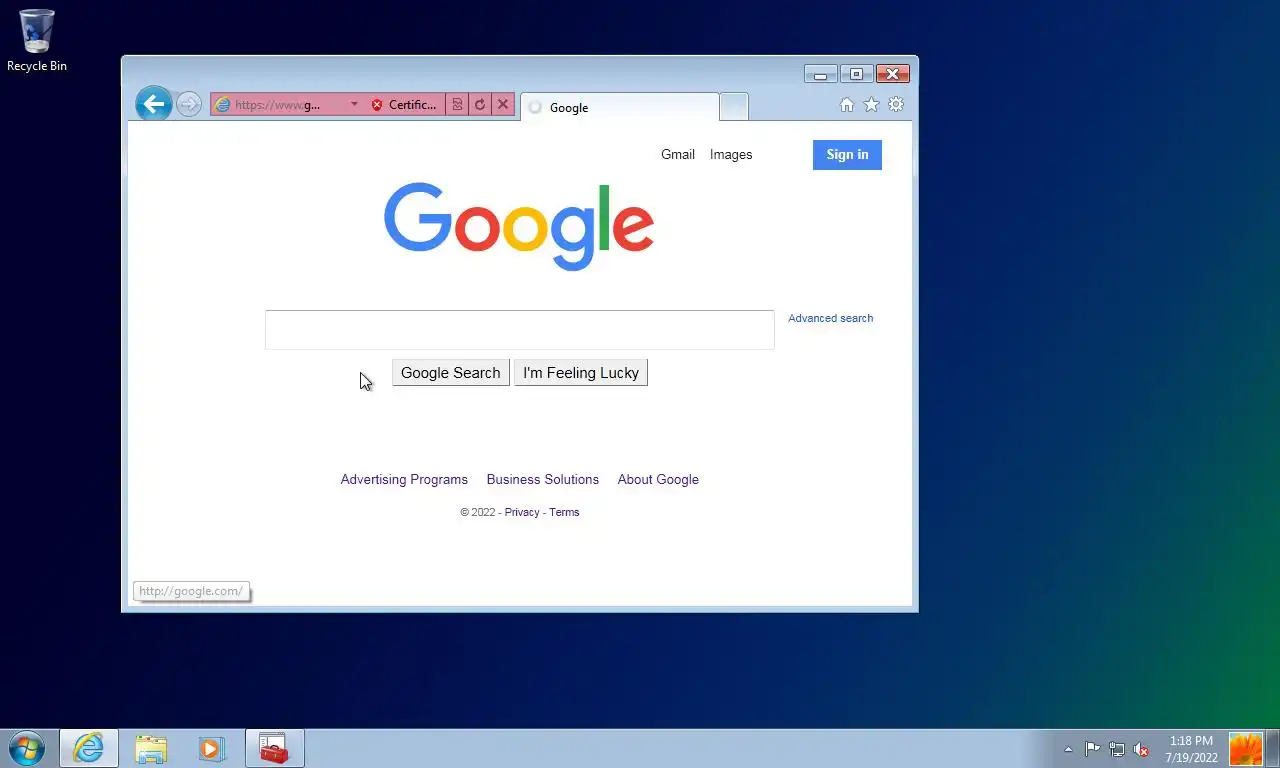Click the blue Sign in button
This screenshot has width=1280, height=768.
point(847,155)
